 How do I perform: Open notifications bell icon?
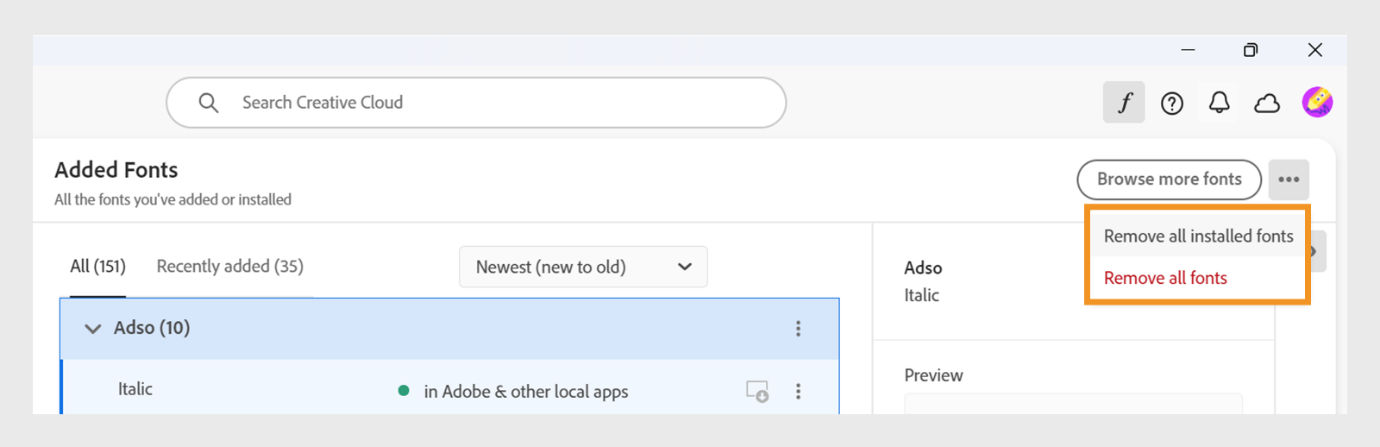(x=1219, y=103)
